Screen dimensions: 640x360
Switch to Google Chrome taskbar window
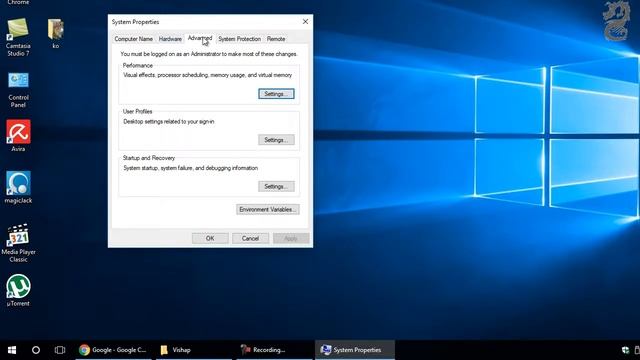click(113, 350)
